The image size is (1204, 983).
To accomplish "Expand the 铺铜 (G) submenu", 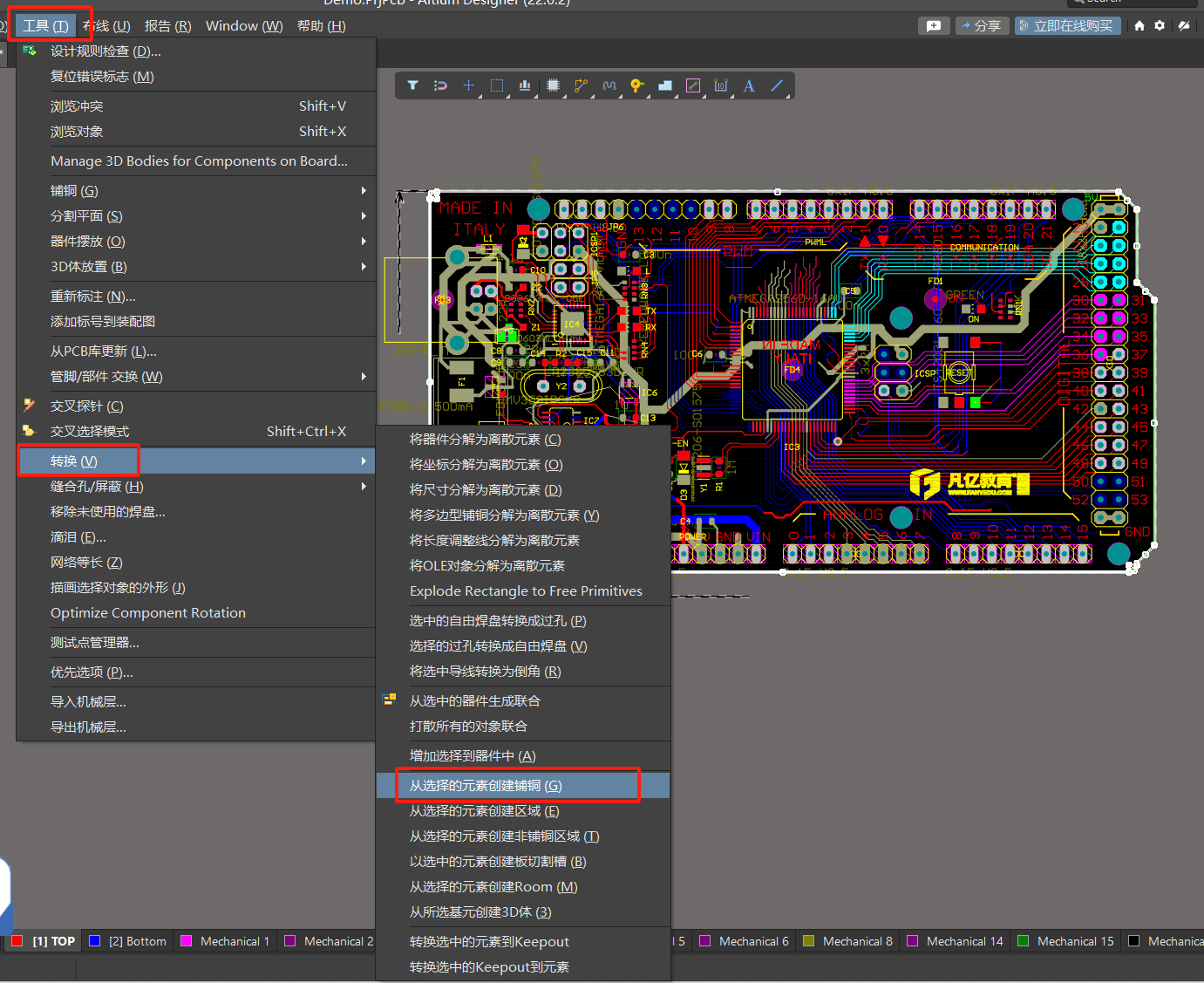I will click(196, 191).
